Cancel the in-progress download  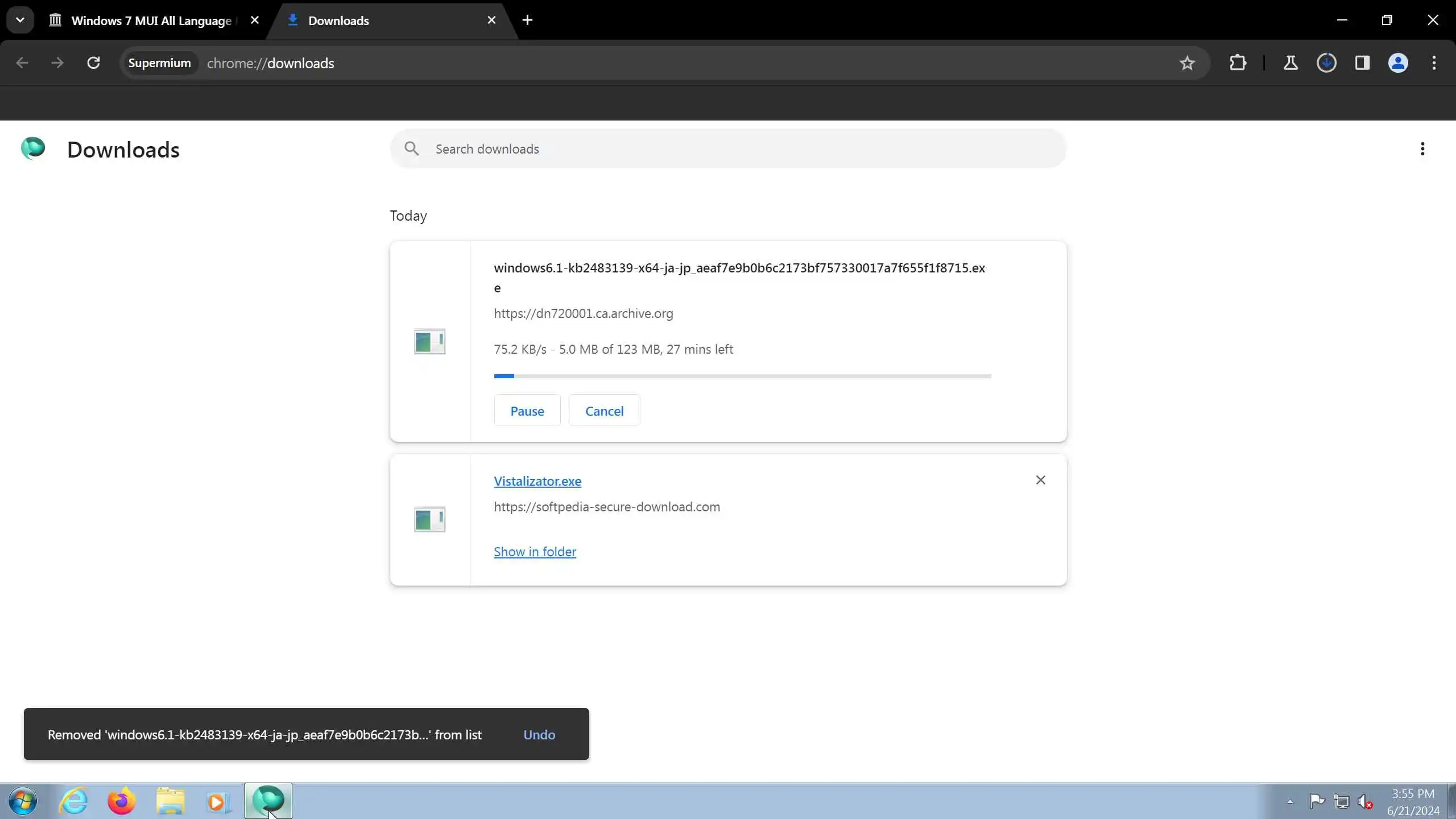604,411
